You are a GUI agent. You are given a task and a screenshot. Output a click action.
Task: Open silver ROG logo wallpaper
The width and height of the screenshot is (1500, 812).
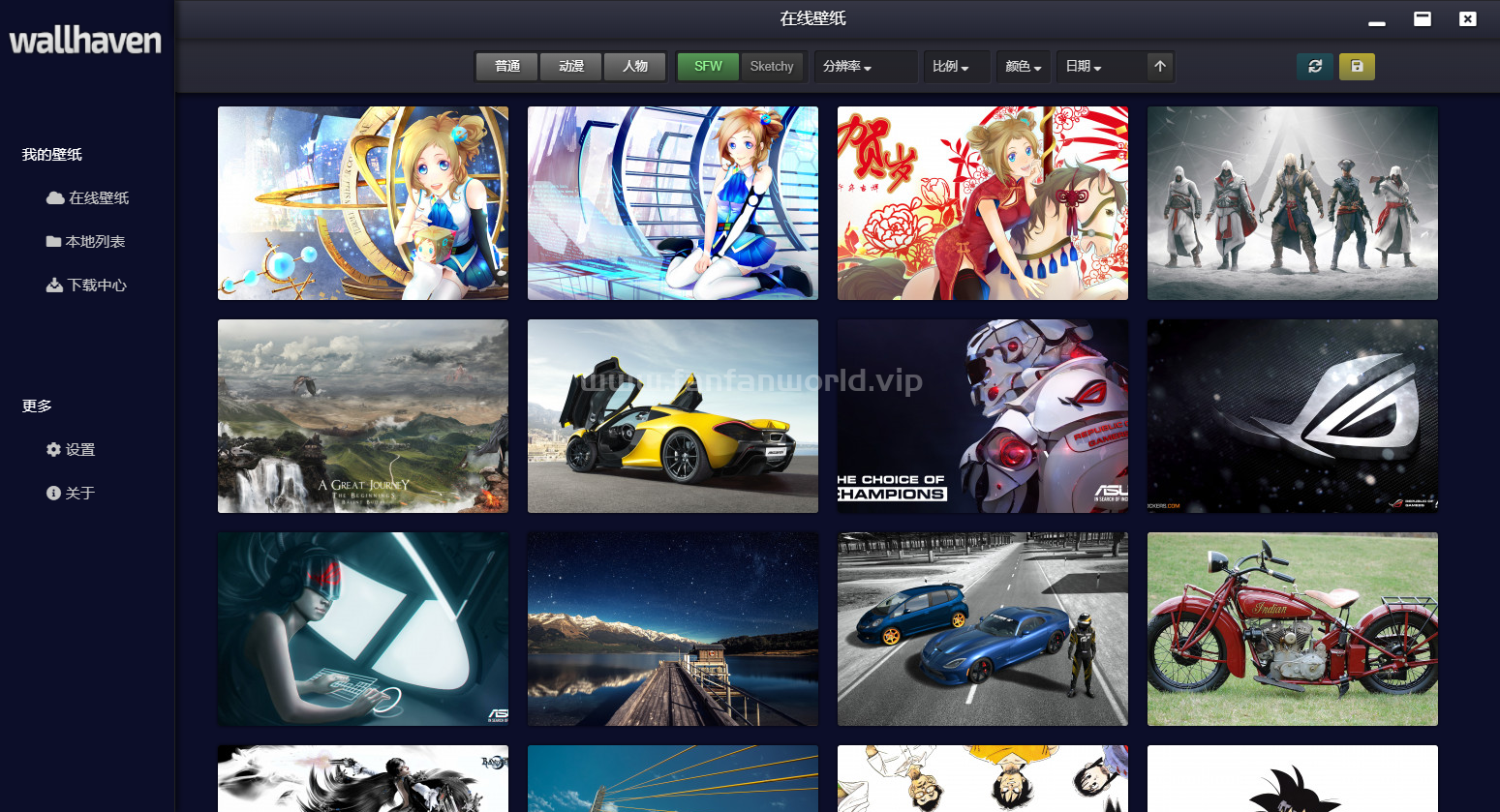(1293, 416)
